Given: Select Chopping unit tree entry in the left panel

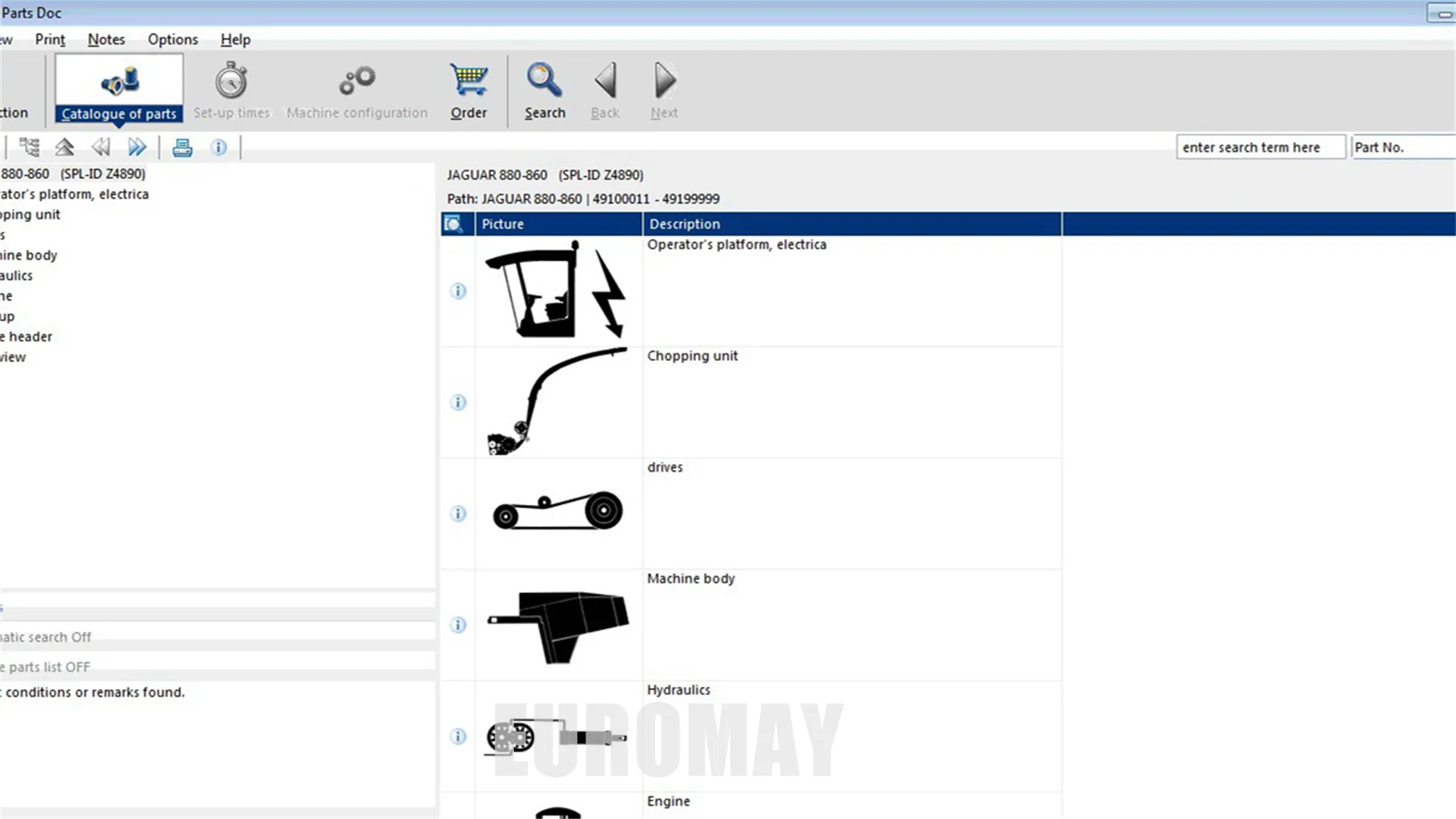Looking at the screenshot, I should [x=30, y=215].
